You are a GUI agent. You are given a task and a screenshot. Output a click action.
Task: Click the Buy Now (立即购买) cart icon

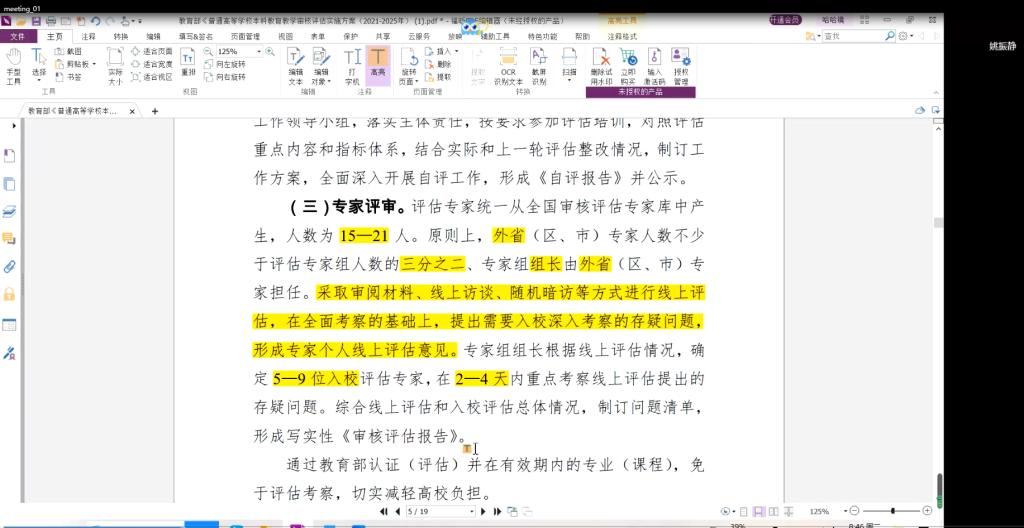(x=628, y=65)
